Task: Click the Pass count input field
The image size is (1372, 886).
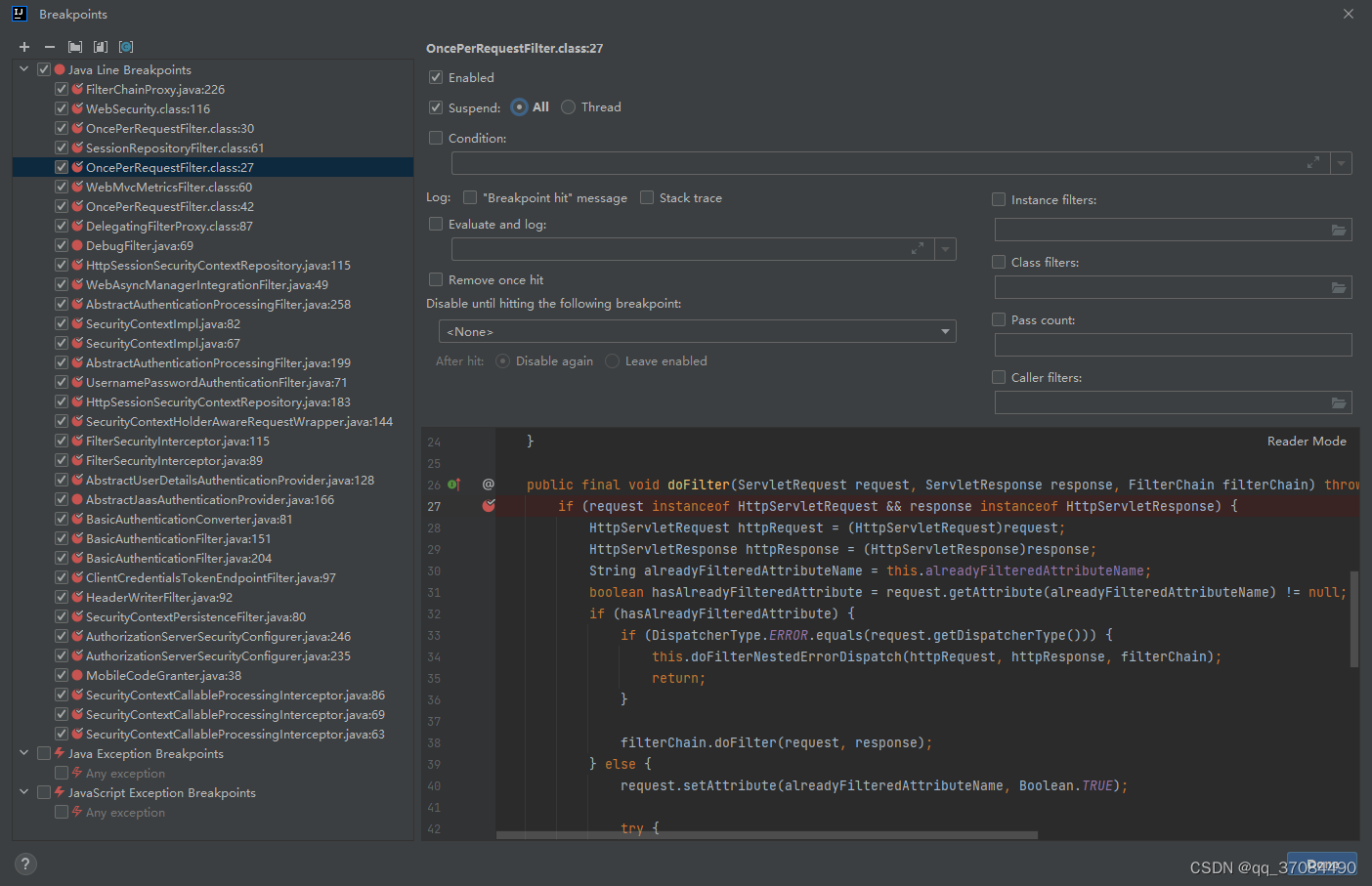Action: click(1174, 345)
